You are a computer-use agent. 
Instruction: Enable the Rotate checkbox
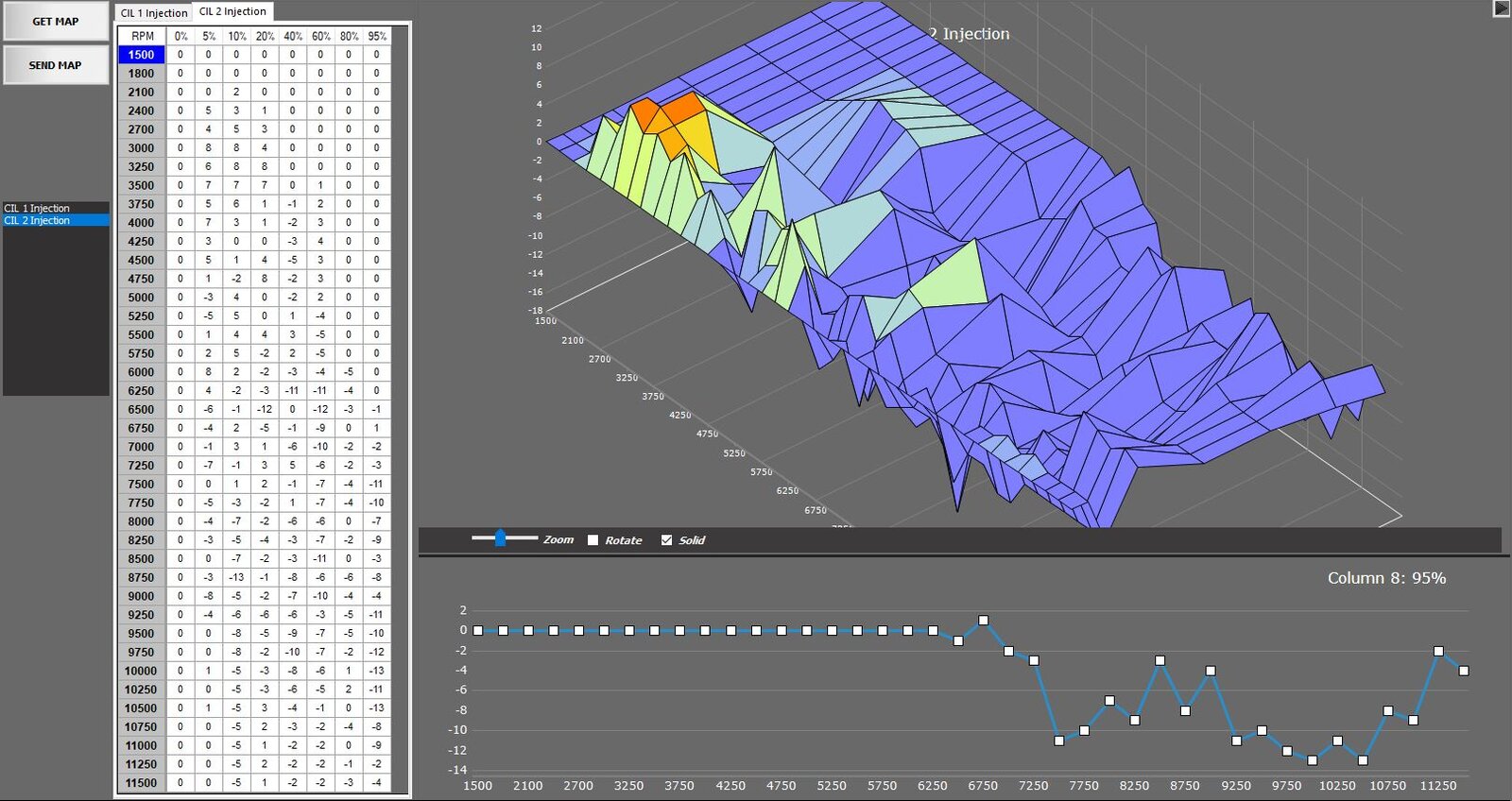[593, 540]
